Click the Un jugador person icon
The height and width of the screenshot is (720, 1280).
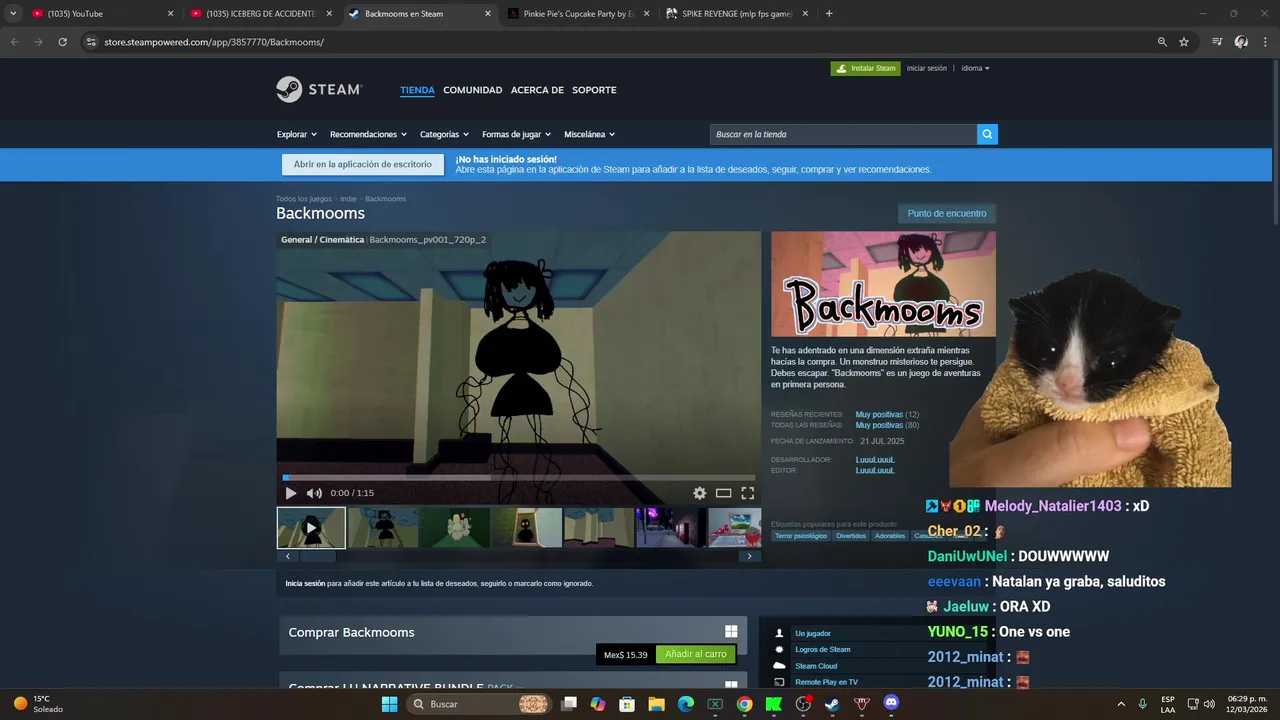[779, 633]
